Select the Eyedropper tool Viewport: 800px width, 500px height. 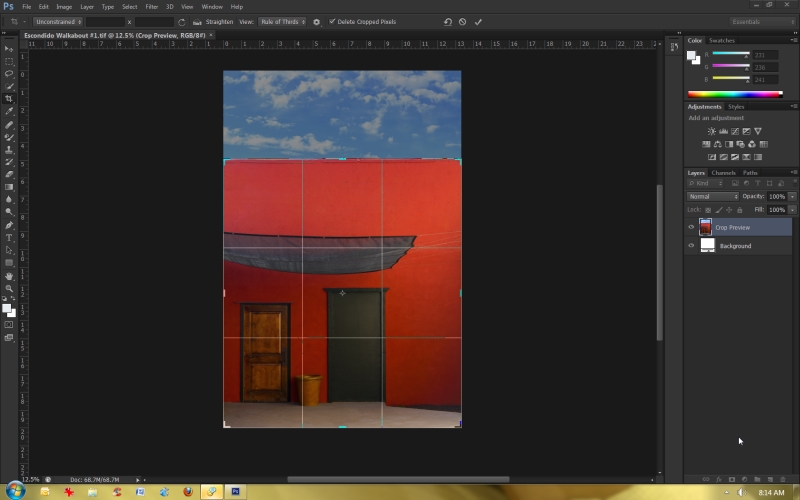[9, 111]
